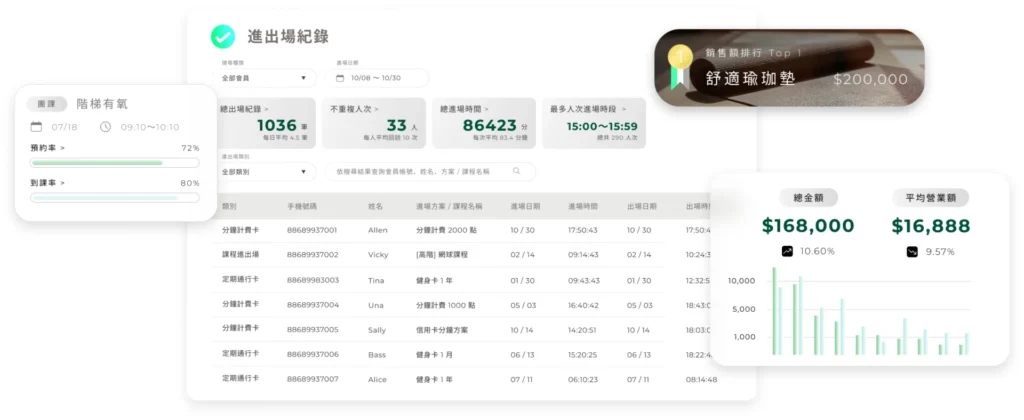Click the 階梯有氧 class title
This screenshot has height=420, width=1024.
(103, 104)
